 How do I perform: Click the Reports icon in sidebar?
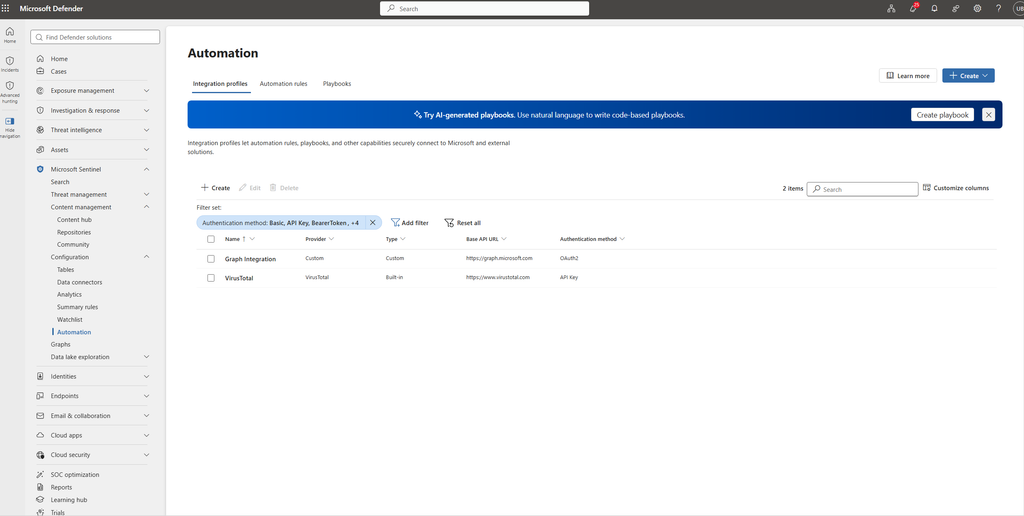point(40,487)
